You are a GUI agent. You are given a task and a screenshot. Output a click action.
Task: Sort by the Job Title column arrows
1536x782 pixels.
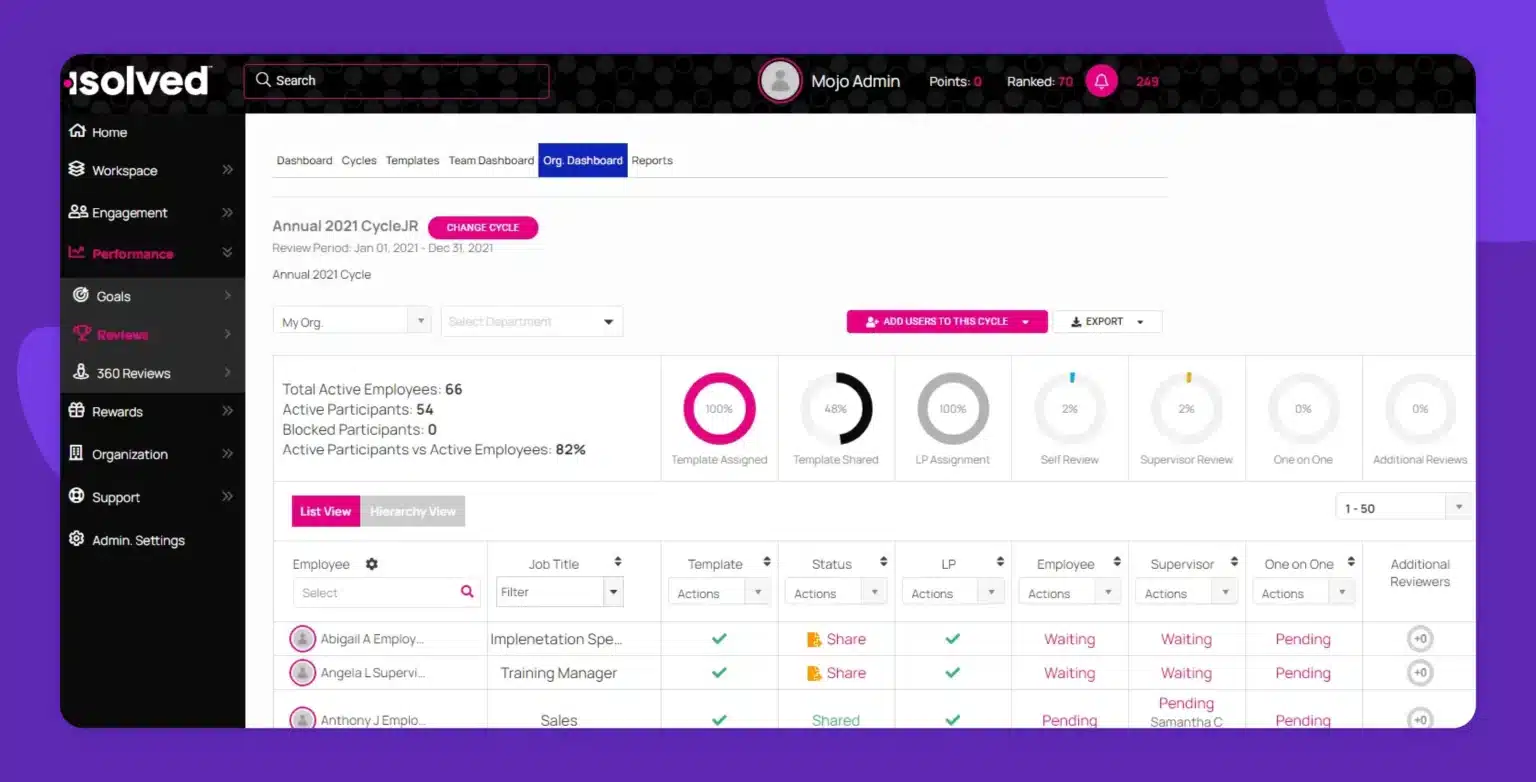click(618, 562)
